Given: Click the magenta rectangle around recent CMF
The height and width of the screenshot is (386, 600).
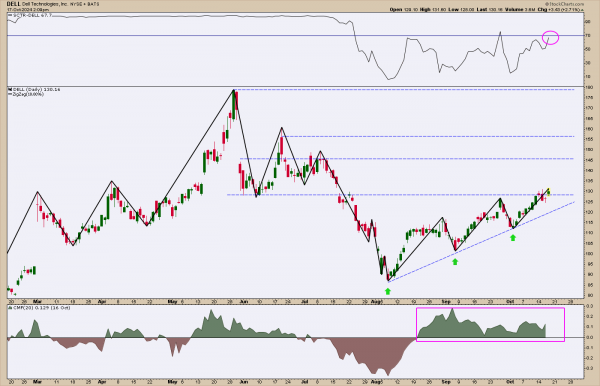Looking at the screenshot, I should click(491, 324).
